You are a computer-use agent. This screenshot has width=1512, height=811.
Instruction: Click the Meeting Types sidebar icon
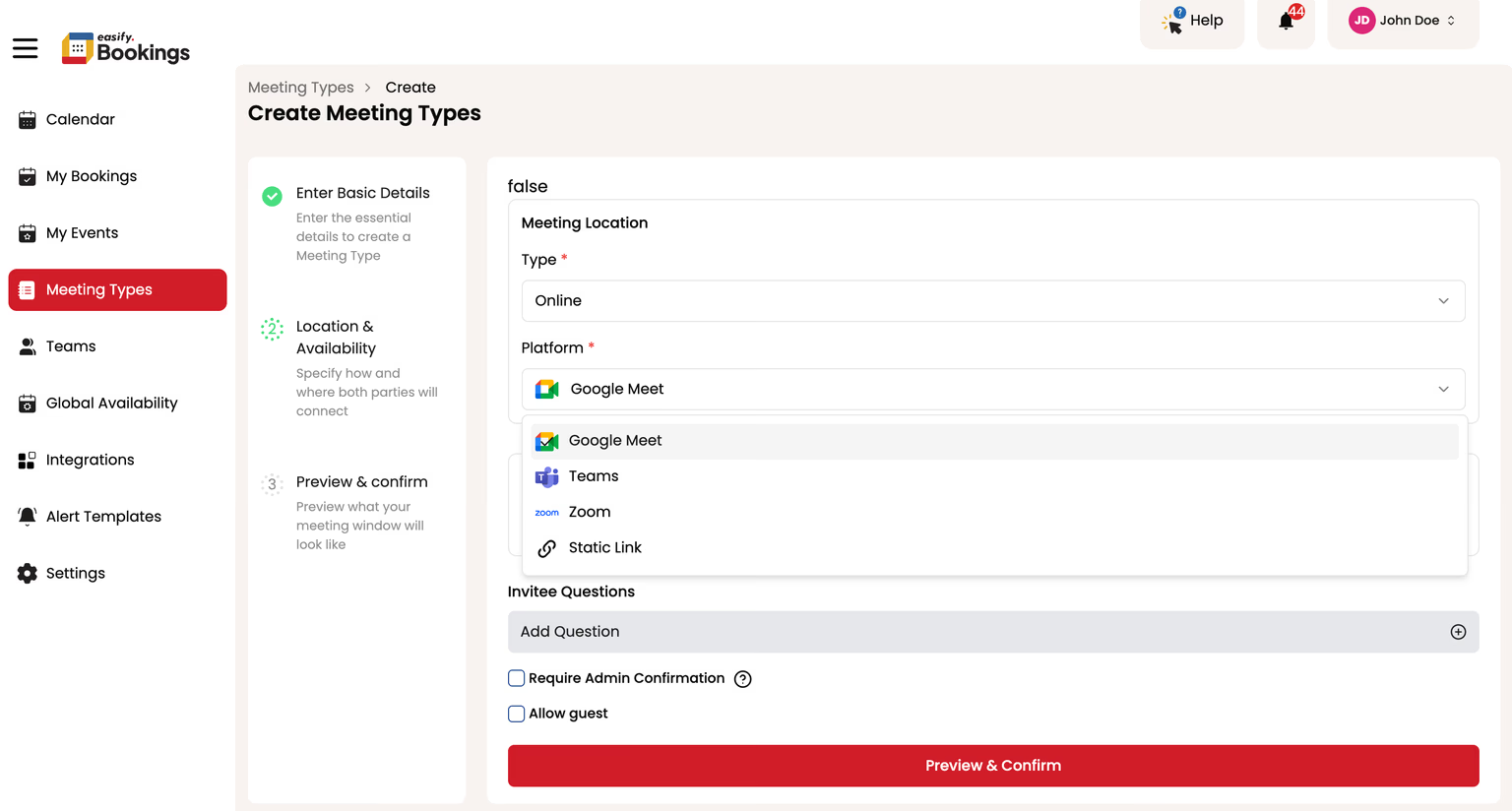pyautogui.click(x=28, y=290)
